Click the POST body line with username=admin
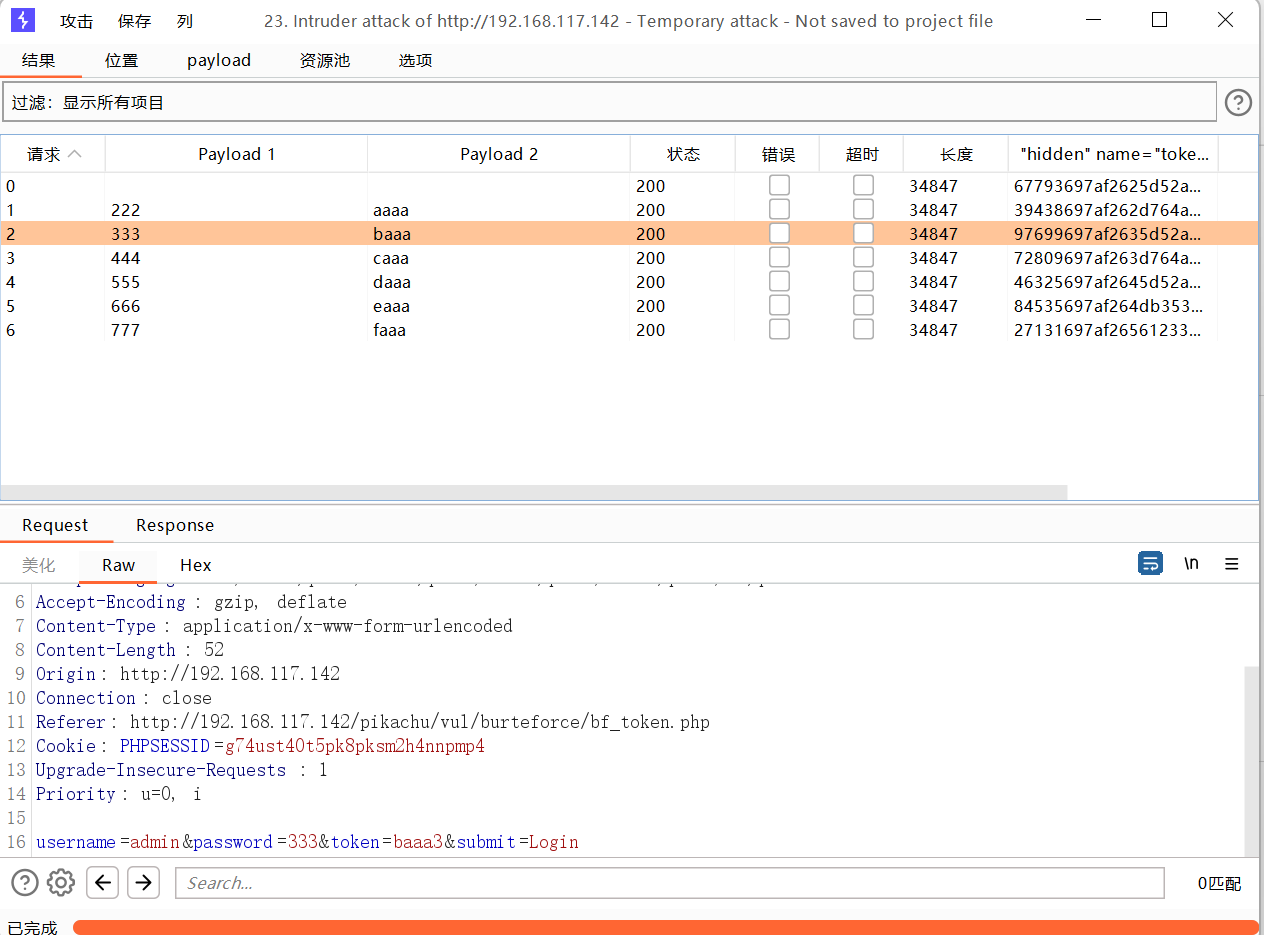Viewport: 1264px width, 935px height. (307, 842)
